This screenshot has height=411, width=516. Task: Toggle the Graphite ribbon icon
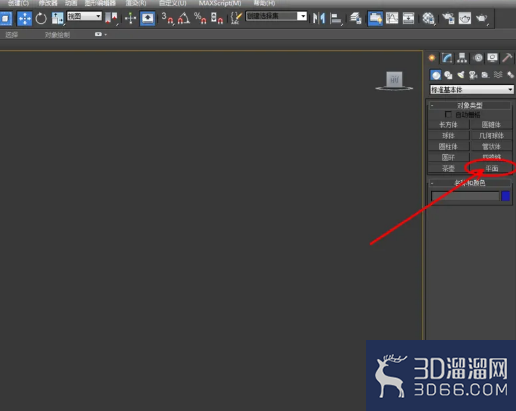click(375, 18)
